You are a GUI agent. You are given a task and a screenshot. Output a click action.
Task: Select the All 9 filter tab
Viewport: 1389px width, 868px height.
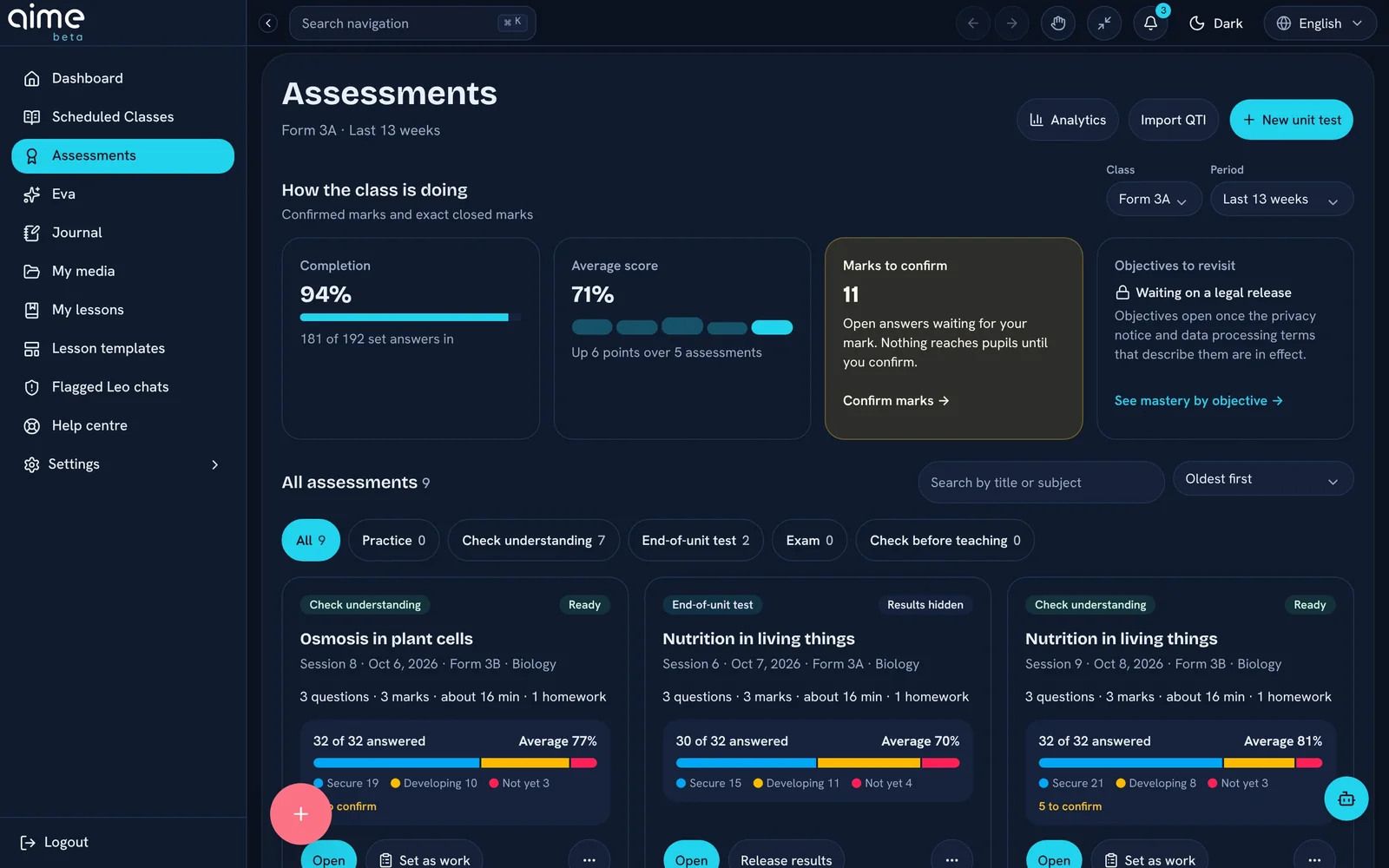[311, 540]
